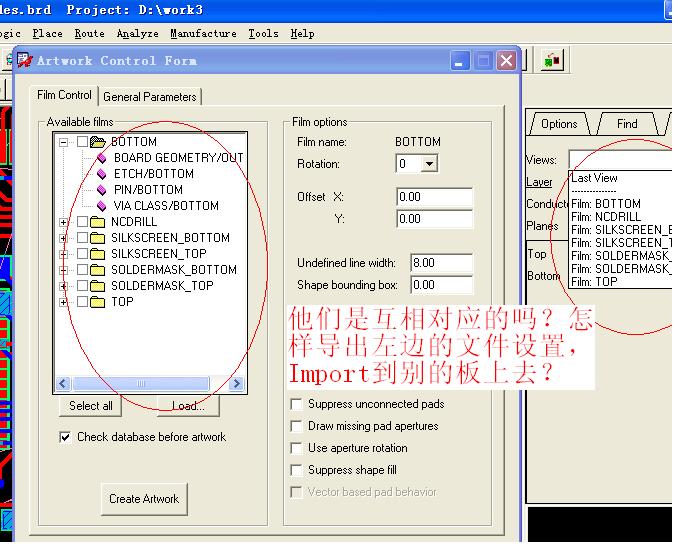Image resolution: width=674 pixels, height=544 pixels.
Task: Select PIN/BOTTOM subclass diamond icon
Action: click(101, 190)
